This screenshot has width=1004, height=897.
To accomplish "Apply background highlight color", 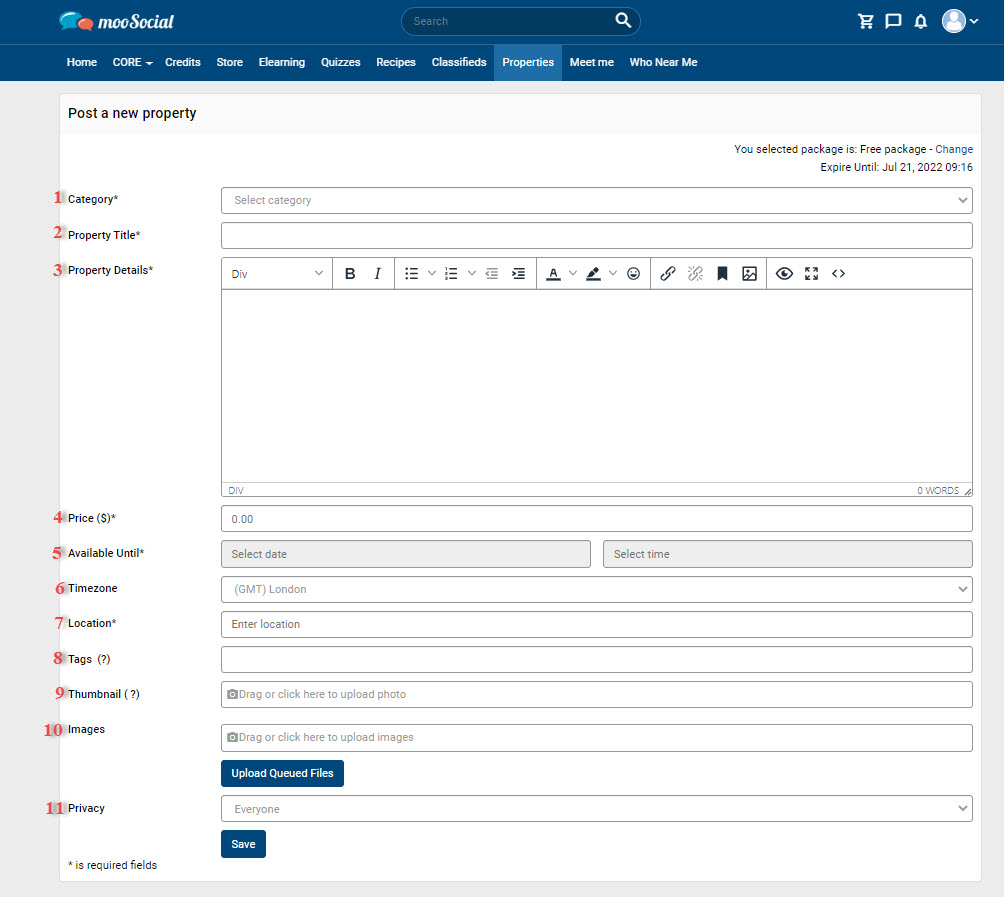I will (593, 273).
